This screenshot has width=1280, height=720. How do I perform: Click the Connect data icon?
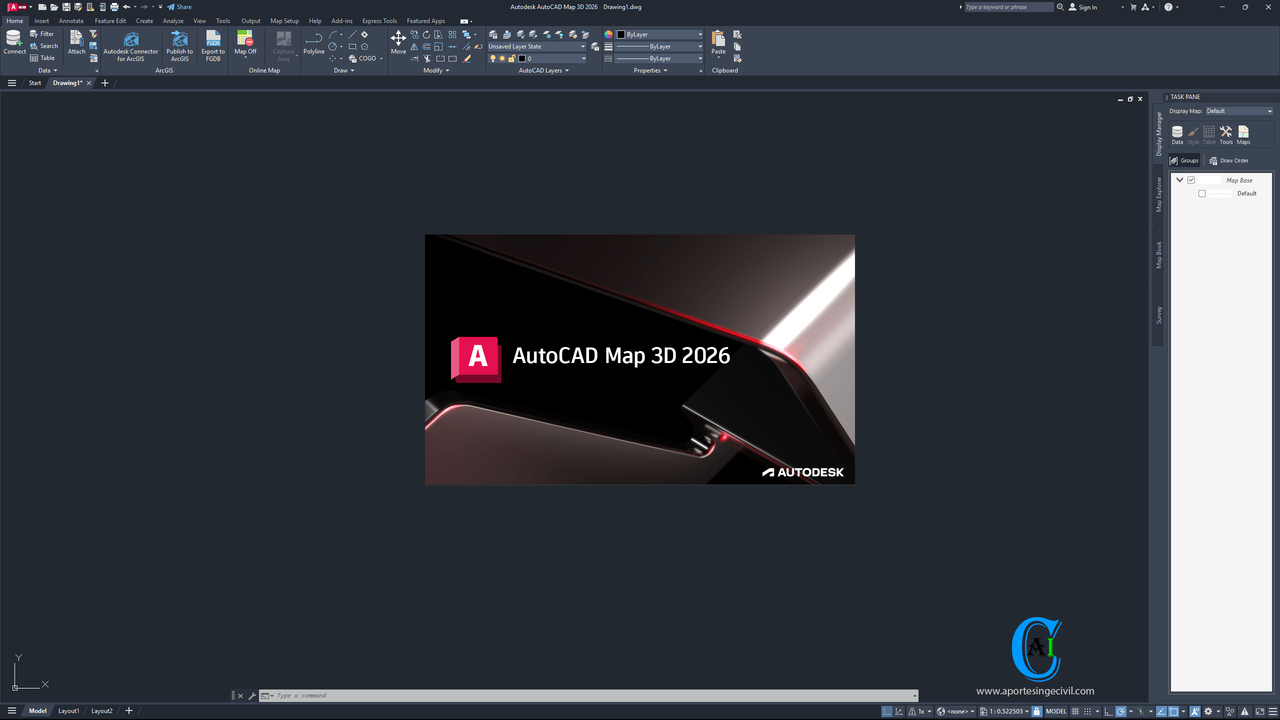(14, 42)
